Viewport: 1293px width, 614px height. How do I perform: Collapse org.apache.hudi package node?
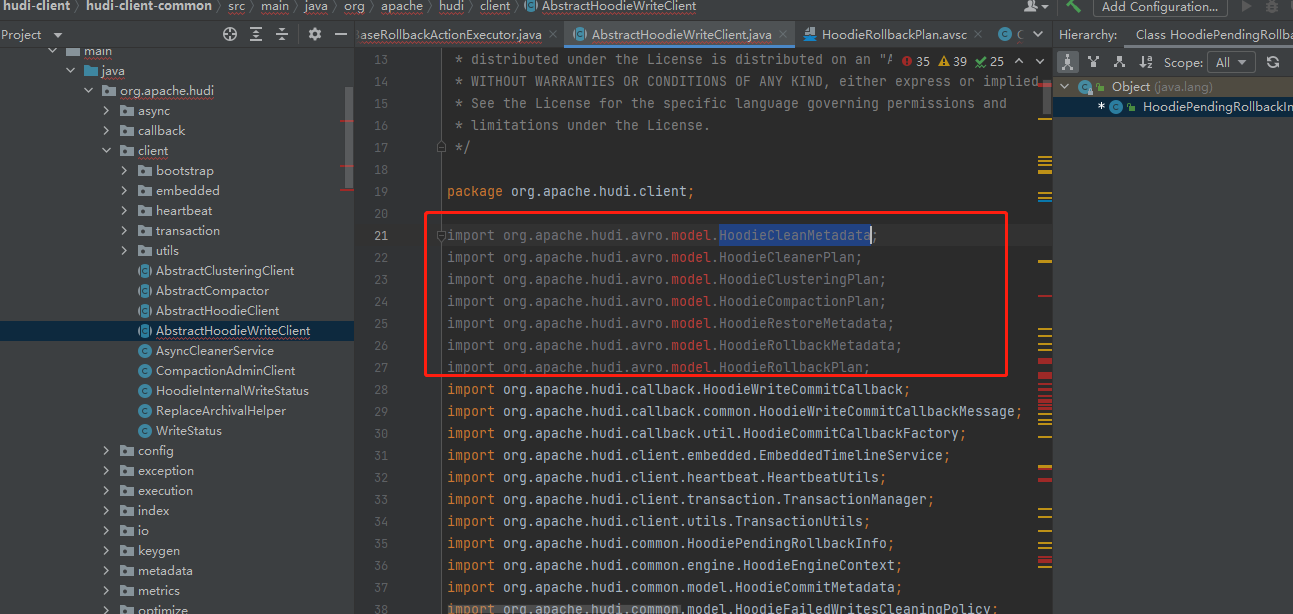pyautogui.click(x=89, y=91)
